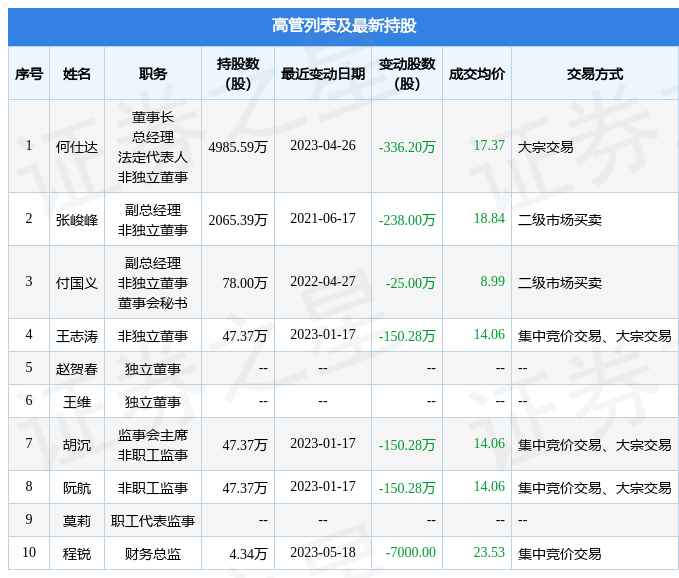Click the name 王维
The width and height of the screenshot is (679, 578).
tap(77, 402)
